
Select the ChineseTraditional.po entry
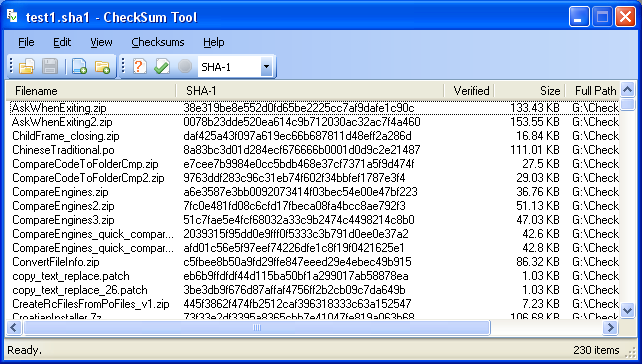click(63, 150)
